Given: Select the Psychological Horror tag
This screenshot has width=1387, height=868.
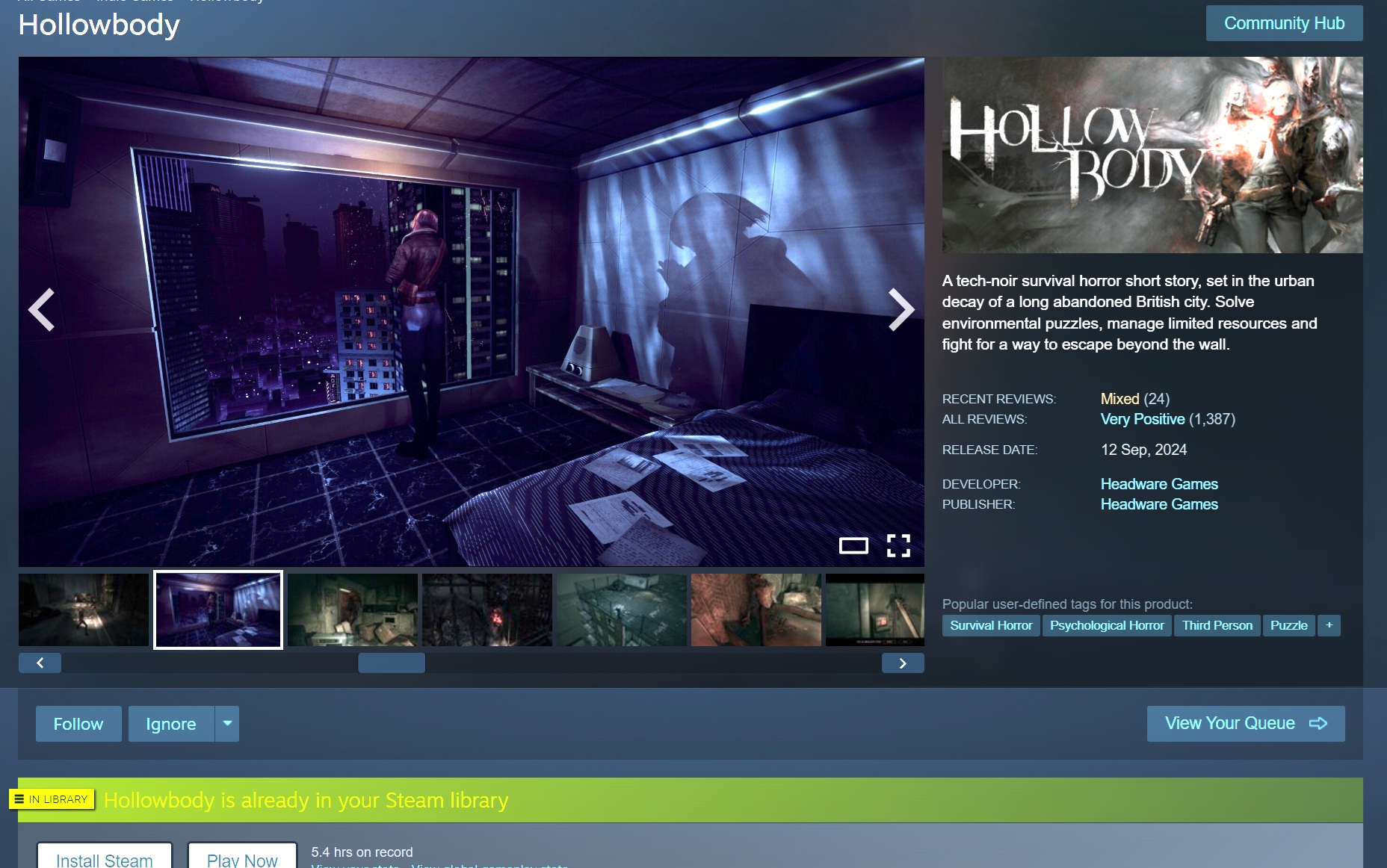Looking at the screenshot, I should 1107,625.
